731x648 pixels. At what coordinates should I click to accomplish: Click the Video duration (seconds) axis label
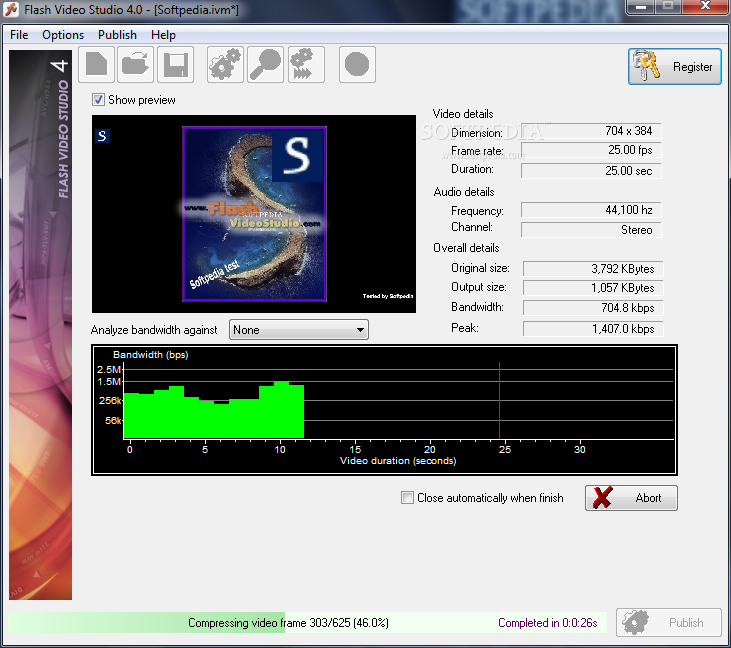point(398,461)
